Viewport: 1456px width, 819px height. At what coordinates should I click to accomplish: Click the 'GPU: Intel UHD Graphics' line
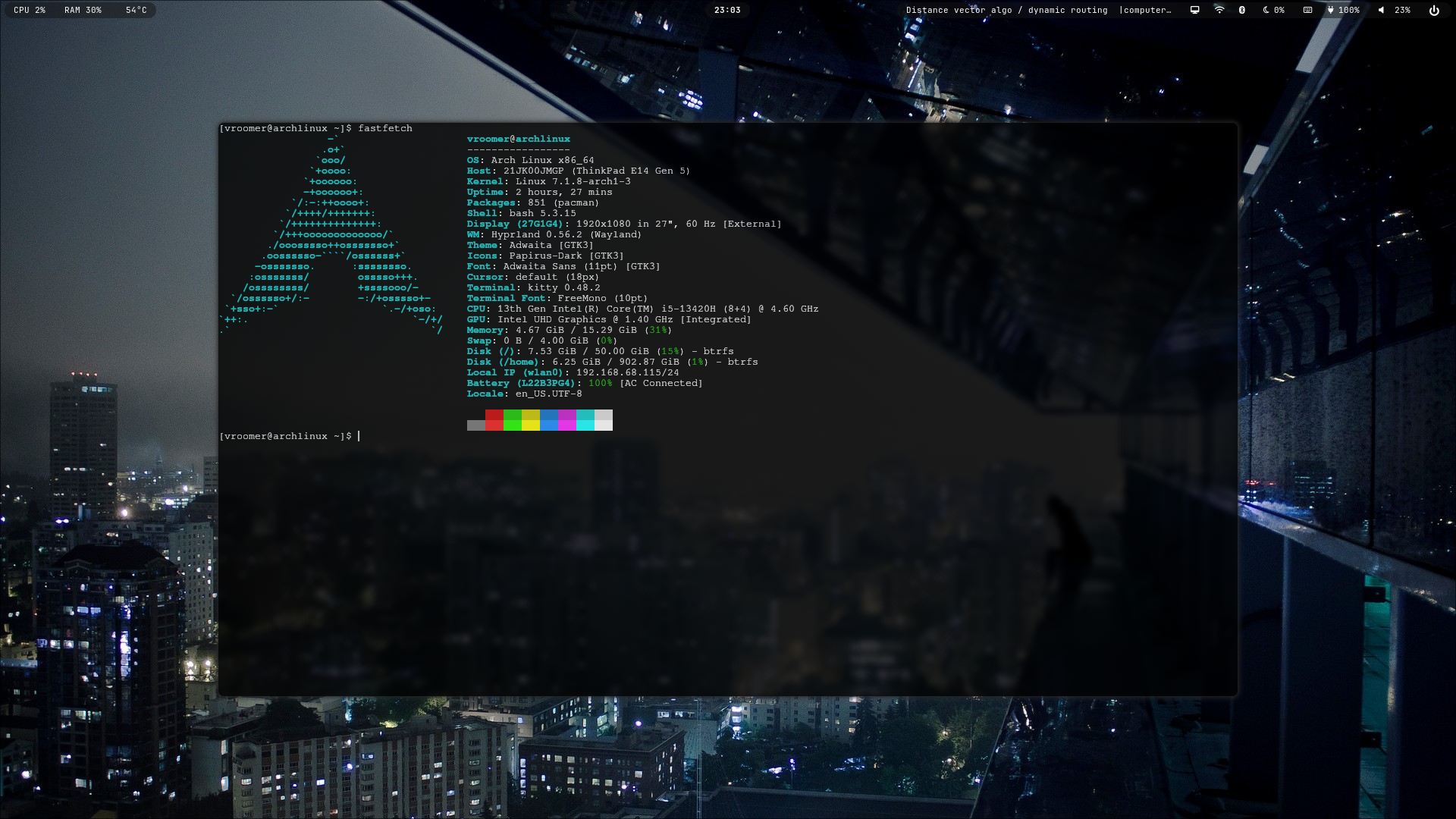tap(610, 319)
